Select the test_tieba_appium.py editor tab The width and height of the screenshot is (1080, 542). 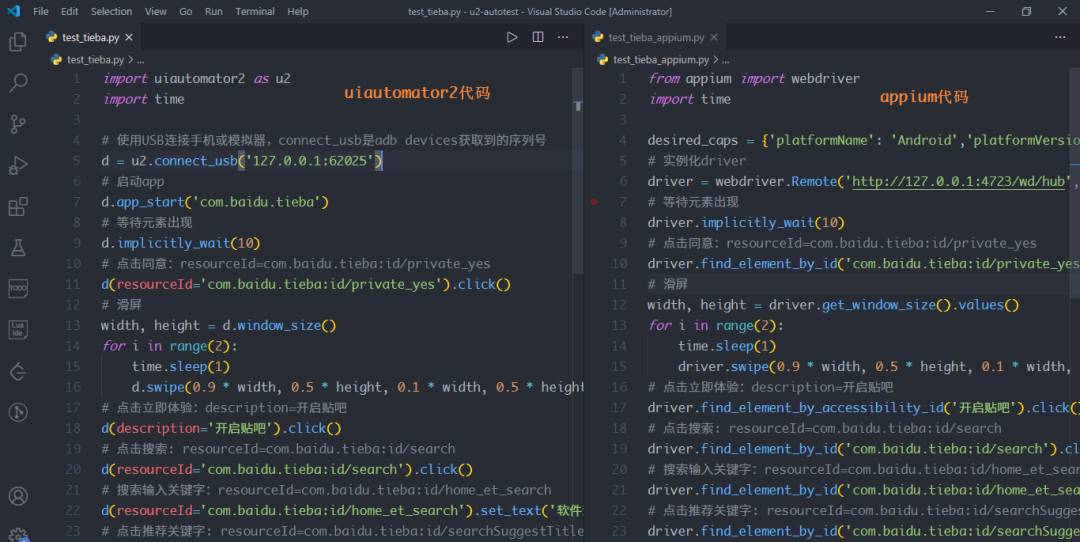click(x=656, y=37)
